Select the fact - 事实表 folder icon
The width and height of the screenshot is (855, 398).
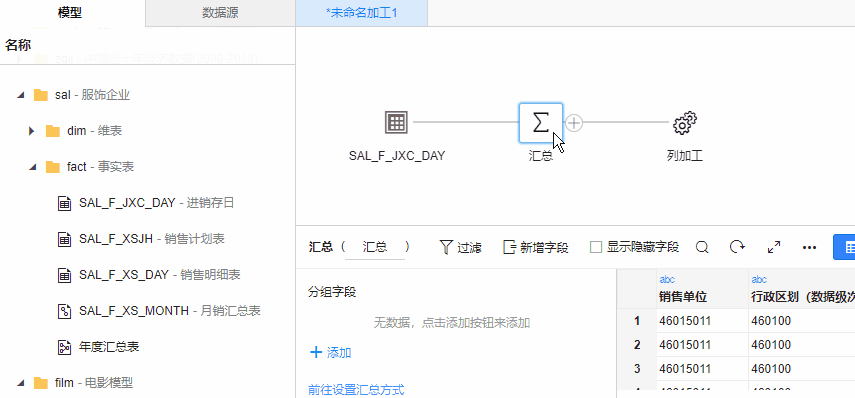click(x=53, y=167)
